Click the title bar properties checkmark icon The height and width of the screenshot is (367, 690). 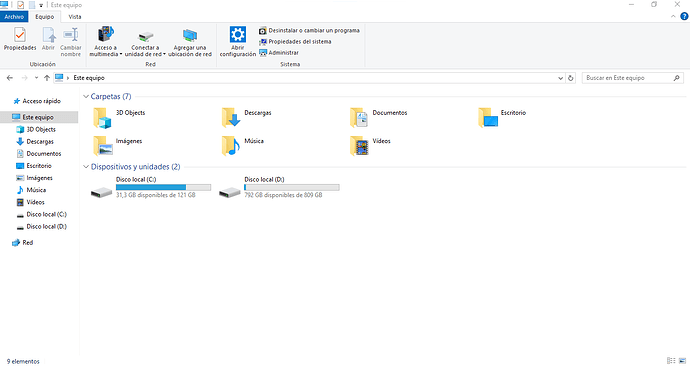point(20,5)
